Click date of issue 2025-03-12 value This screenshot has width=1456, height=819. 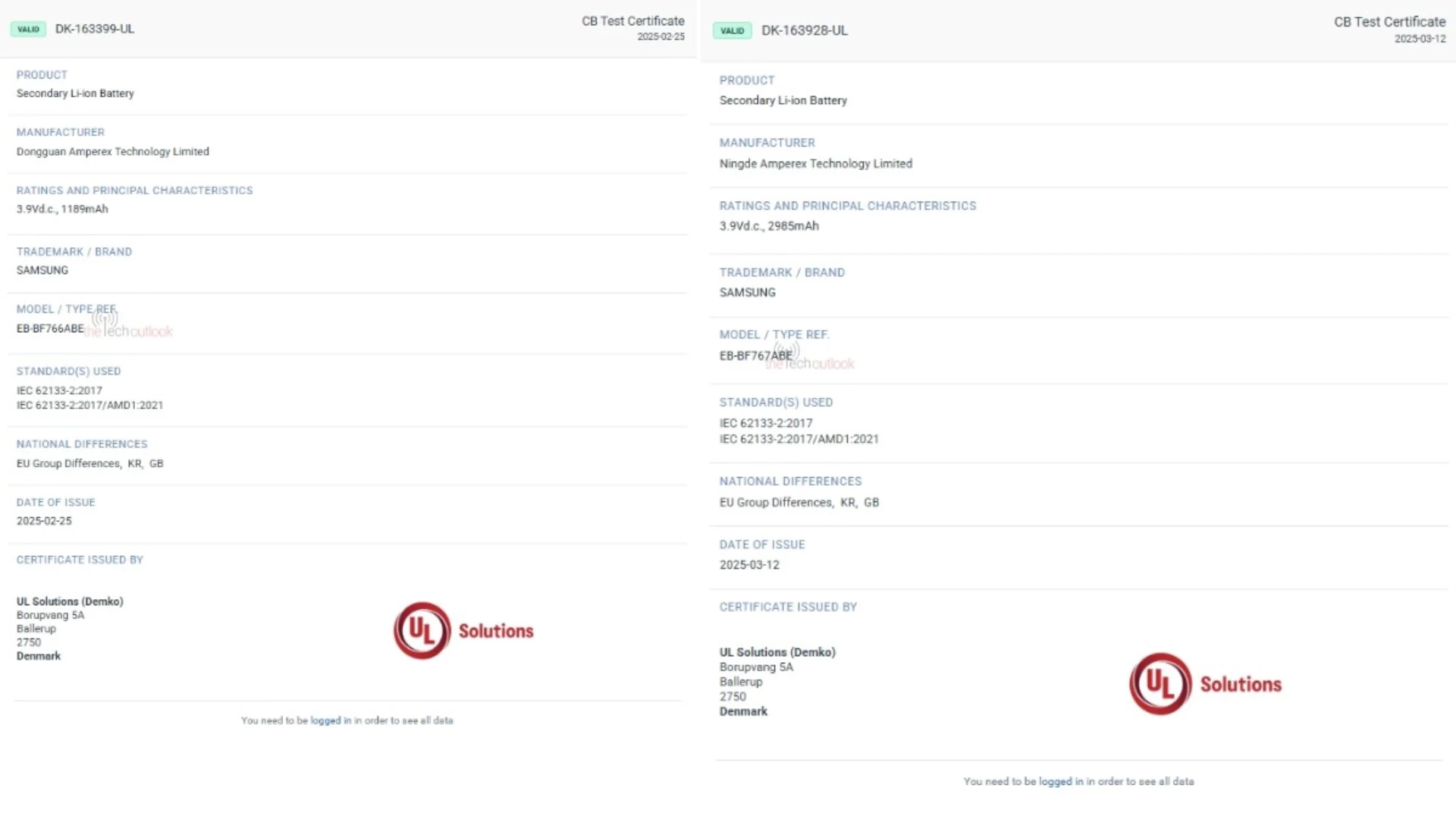coord(749,565)
